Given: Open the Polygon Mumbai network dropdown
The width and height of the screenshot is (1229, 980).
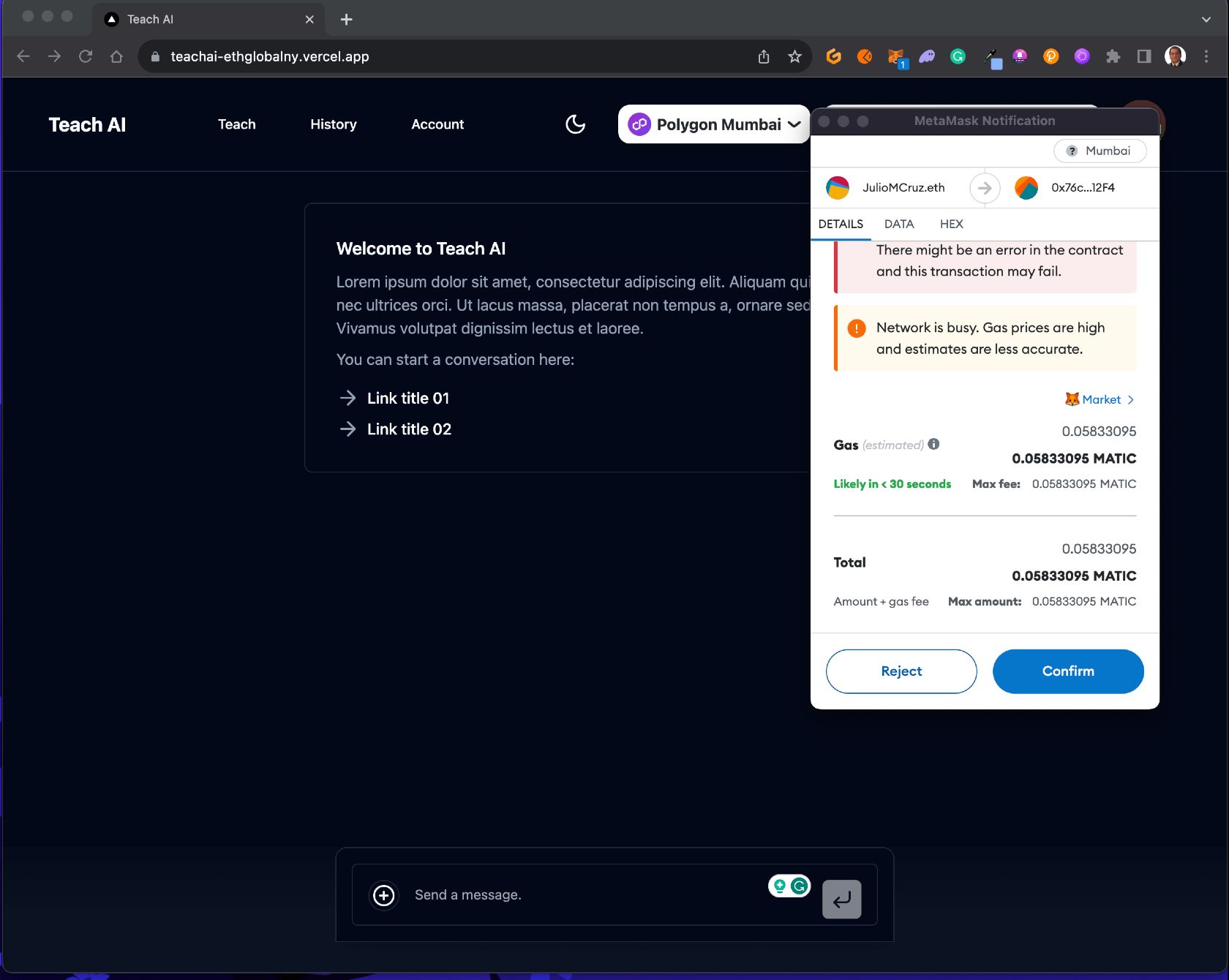Looking at the screenshot, I should point(714,124).
